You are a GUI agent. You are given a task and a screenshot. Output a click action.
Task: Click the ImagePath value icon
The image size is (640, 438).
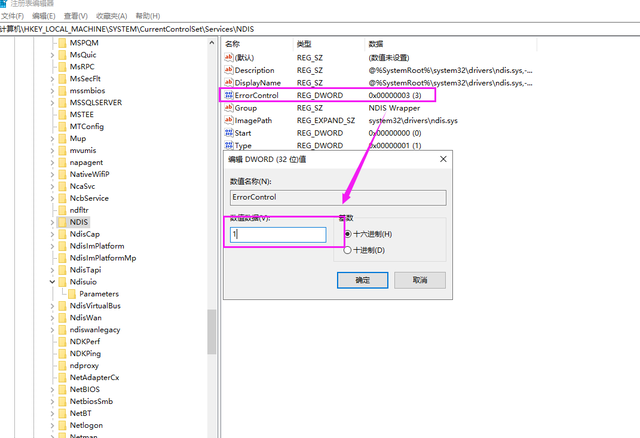229,120
